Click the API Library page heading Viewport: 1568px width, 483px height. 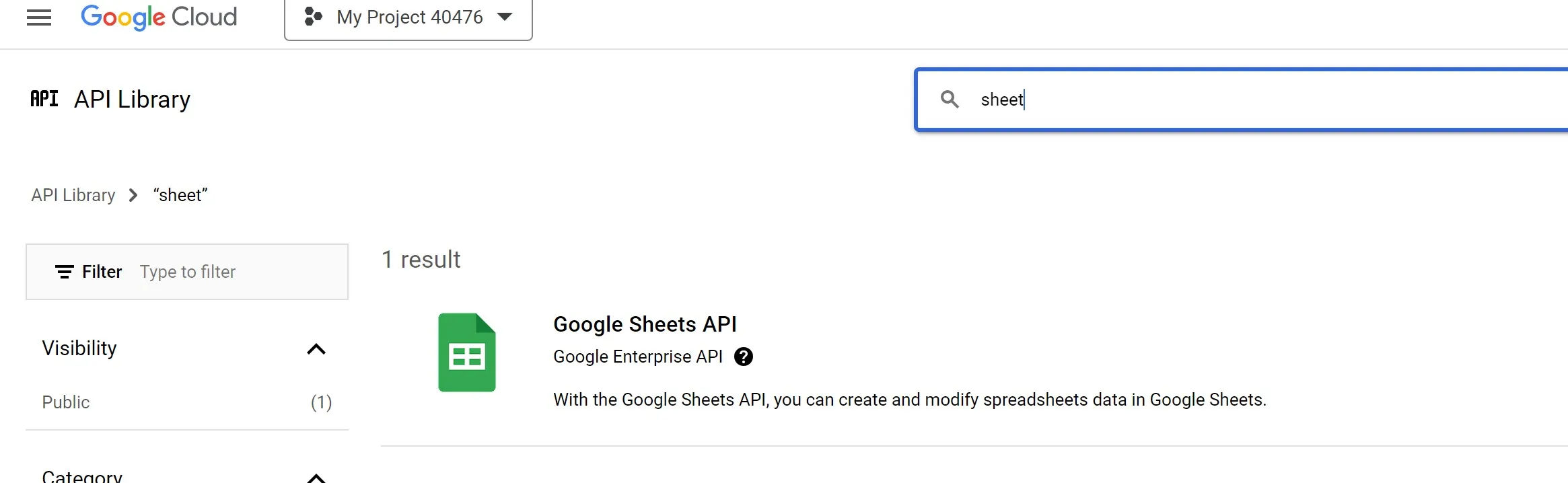click(x=132, y=100)
